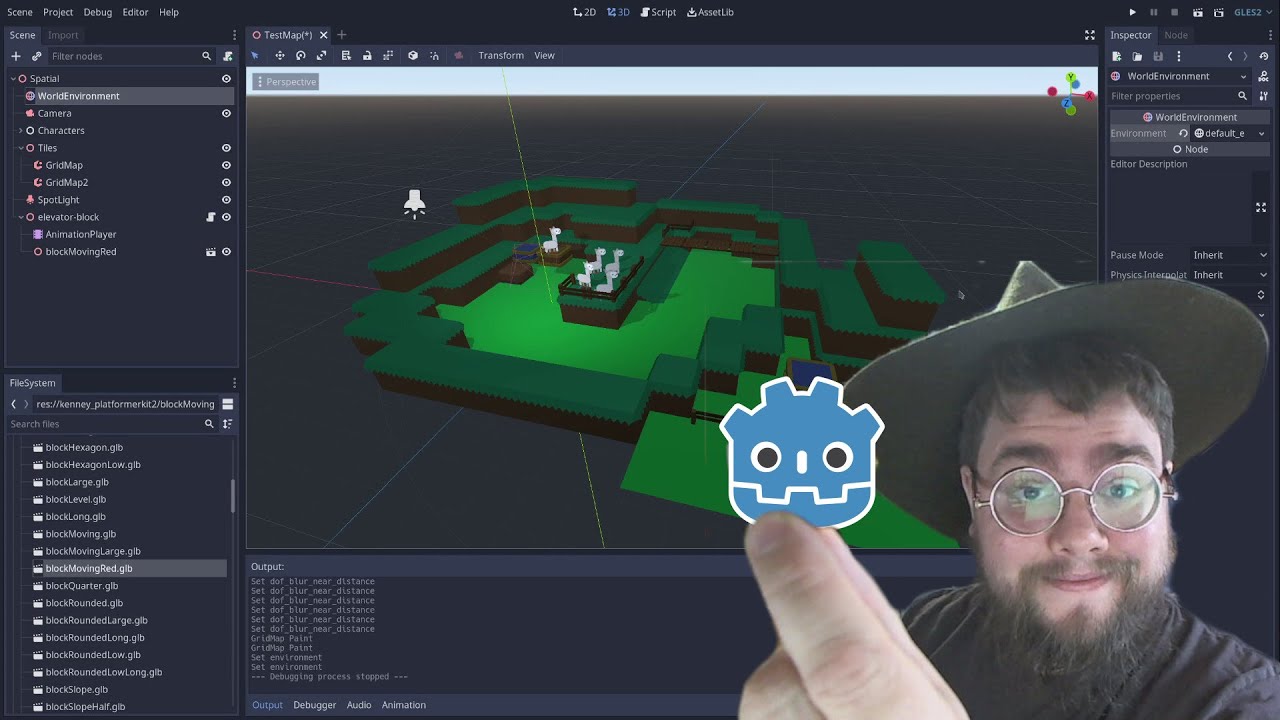Screen dimensions: 1280x720
Task: Sort files in FileSystem search bar
Action: point(228,424)
